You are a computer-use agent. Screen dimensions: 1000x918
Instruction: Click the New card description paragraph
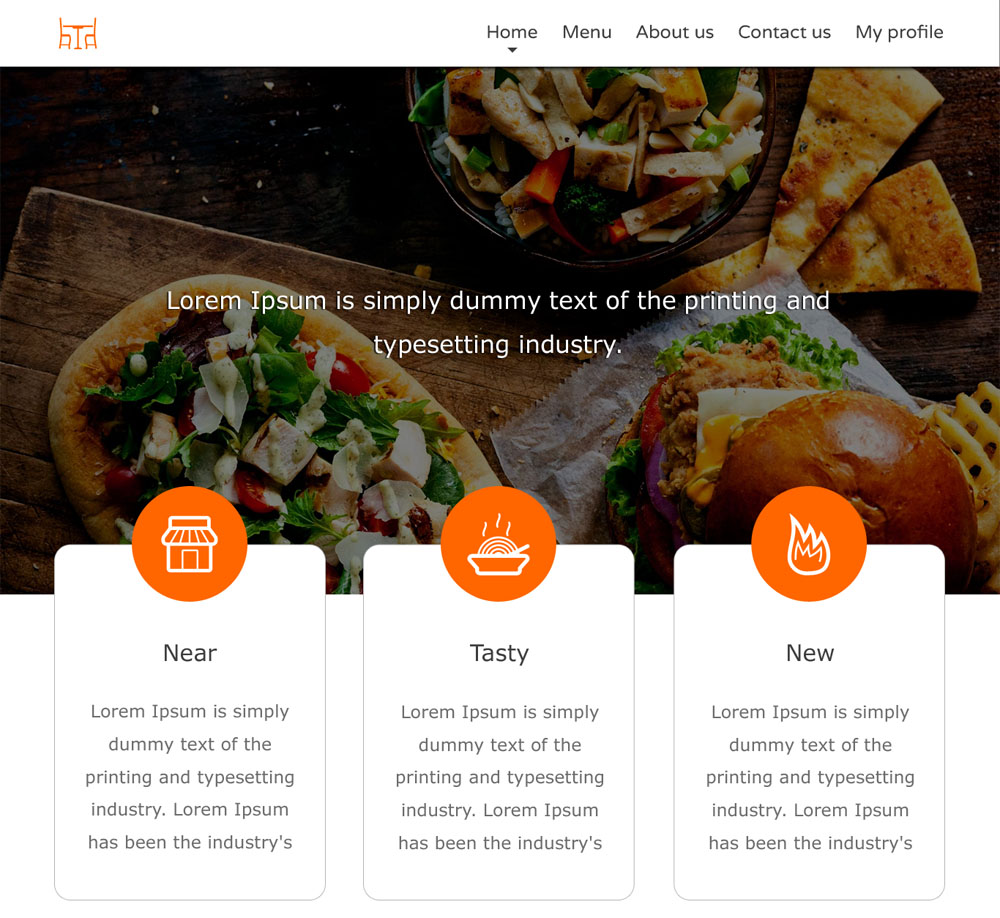[810, 777]
